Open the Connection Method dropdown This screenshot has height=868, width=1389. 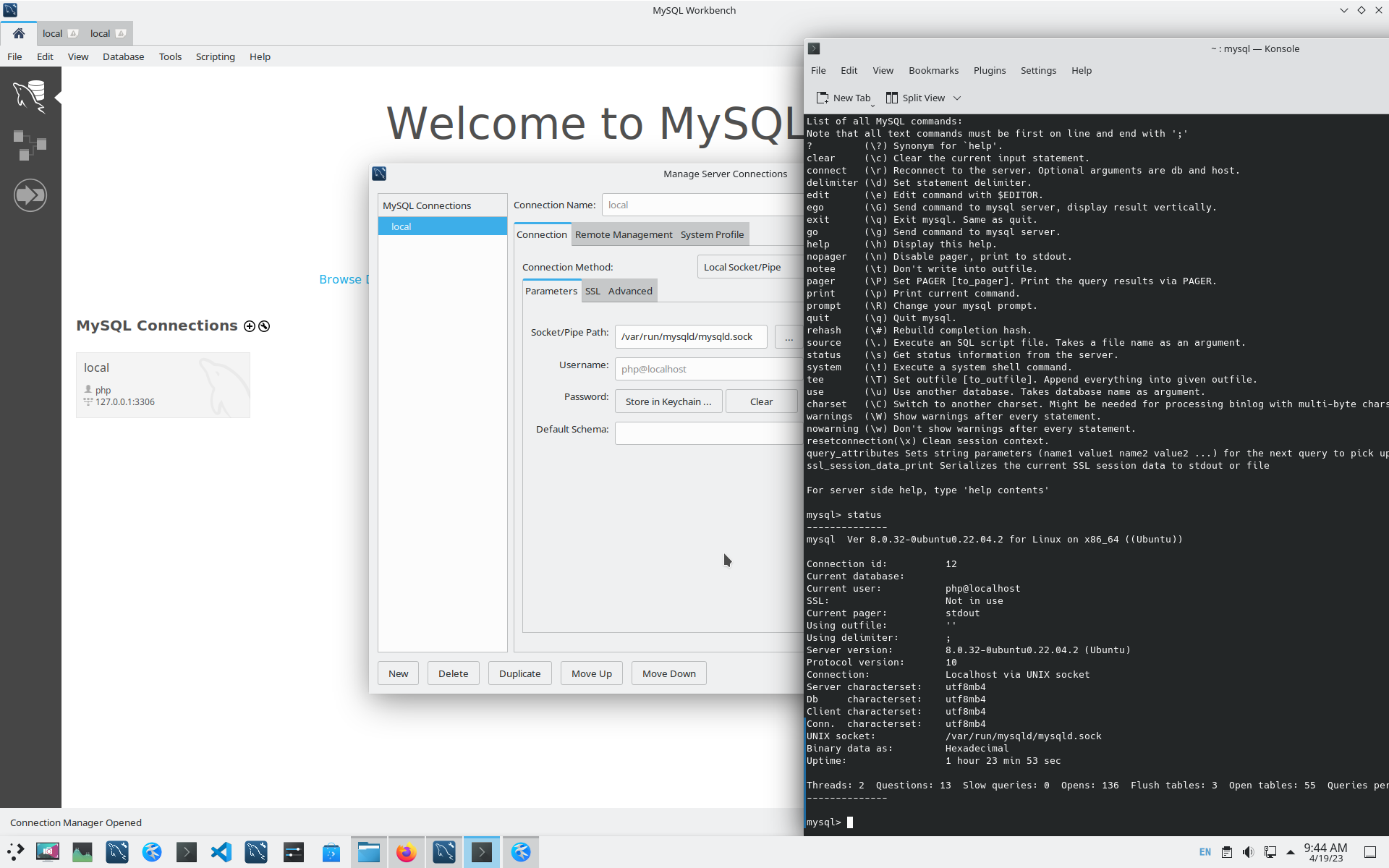[x=749, y=267]
